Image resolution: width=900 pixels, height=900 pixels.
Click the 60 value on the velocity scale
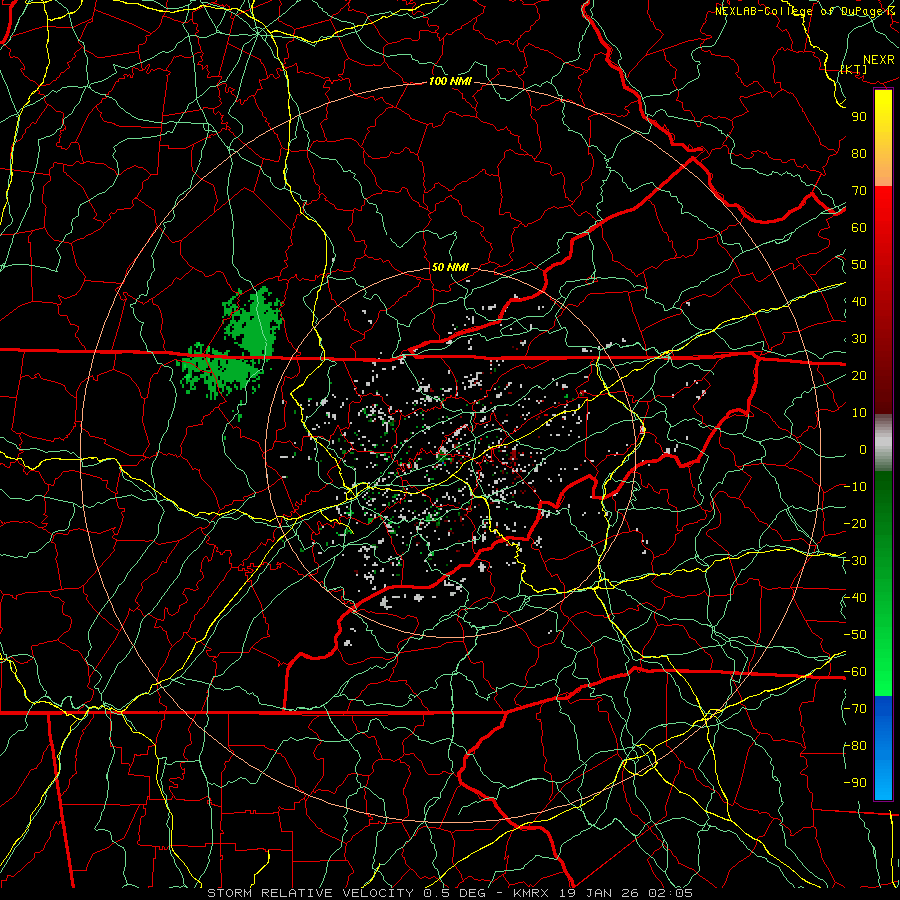coord(859,227)
